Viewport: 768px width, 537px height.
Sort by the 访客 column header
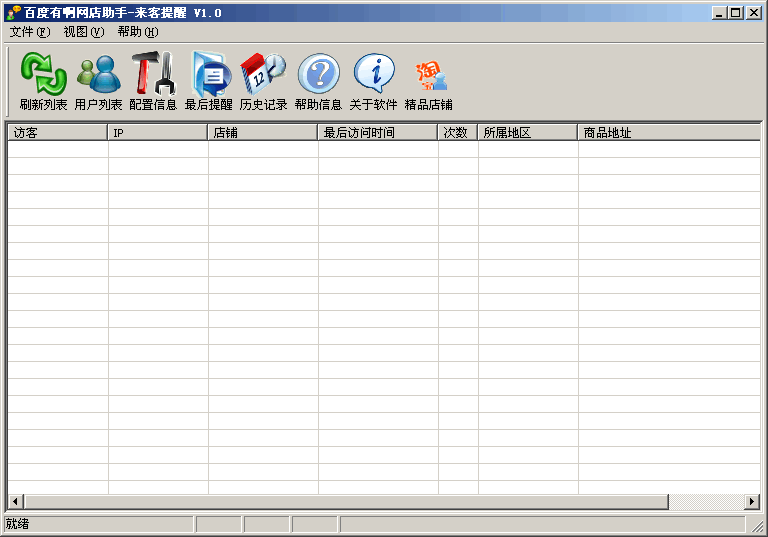click(x=58, y=132)
